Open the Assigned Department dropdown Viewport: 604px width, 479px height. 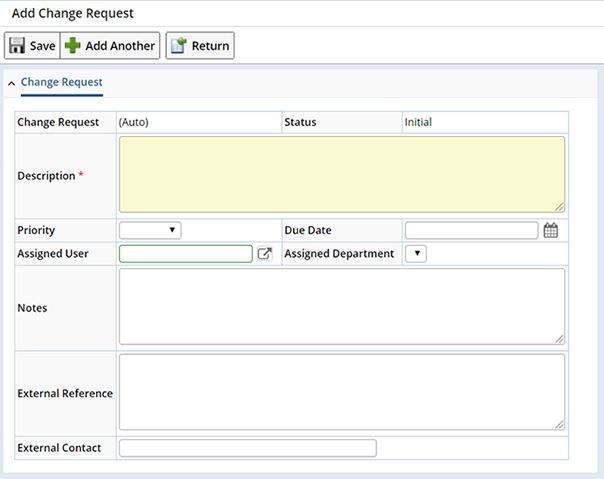[416, 254]
